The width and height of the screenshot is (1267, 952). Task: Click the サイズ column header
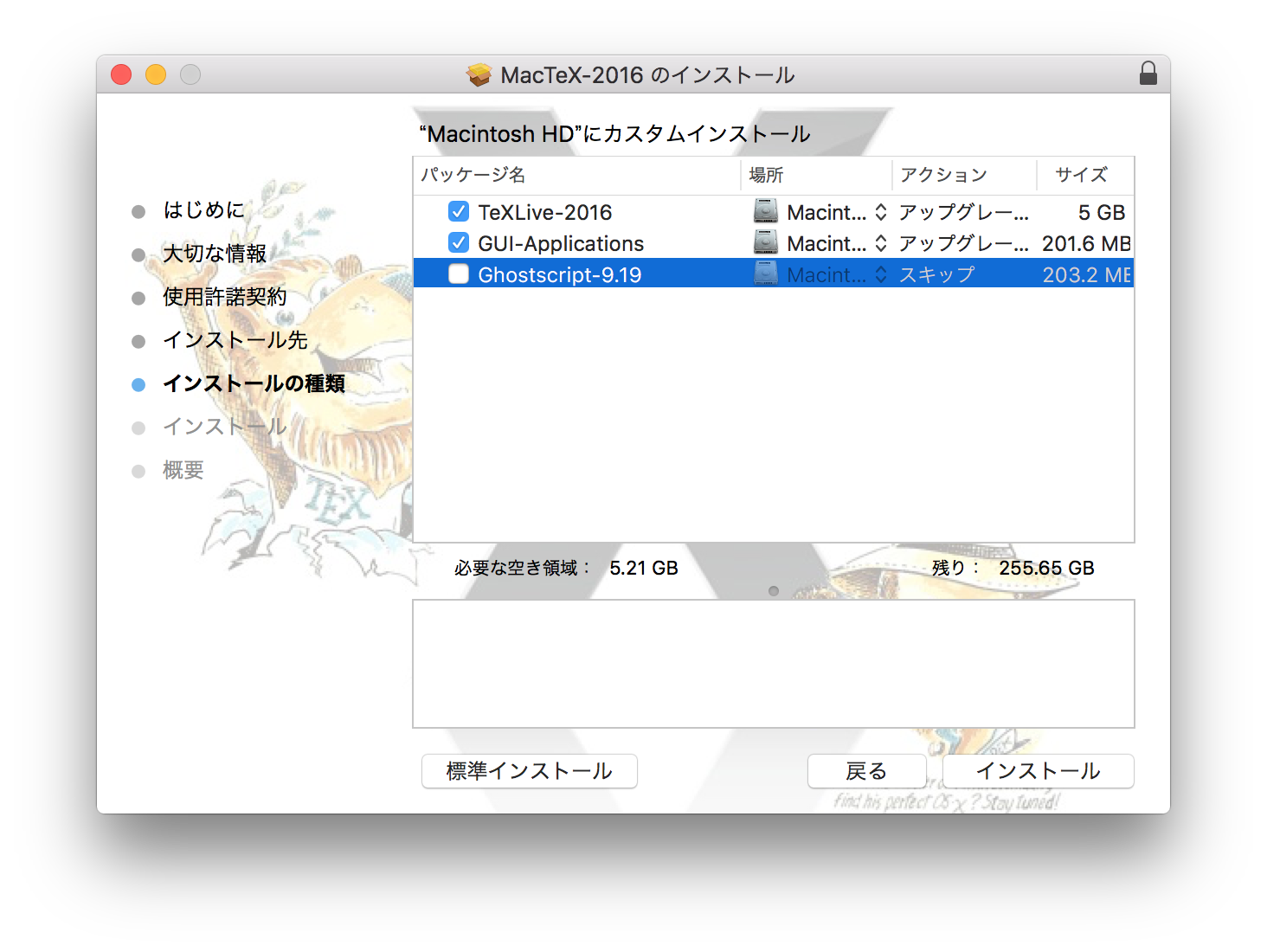1085,175
